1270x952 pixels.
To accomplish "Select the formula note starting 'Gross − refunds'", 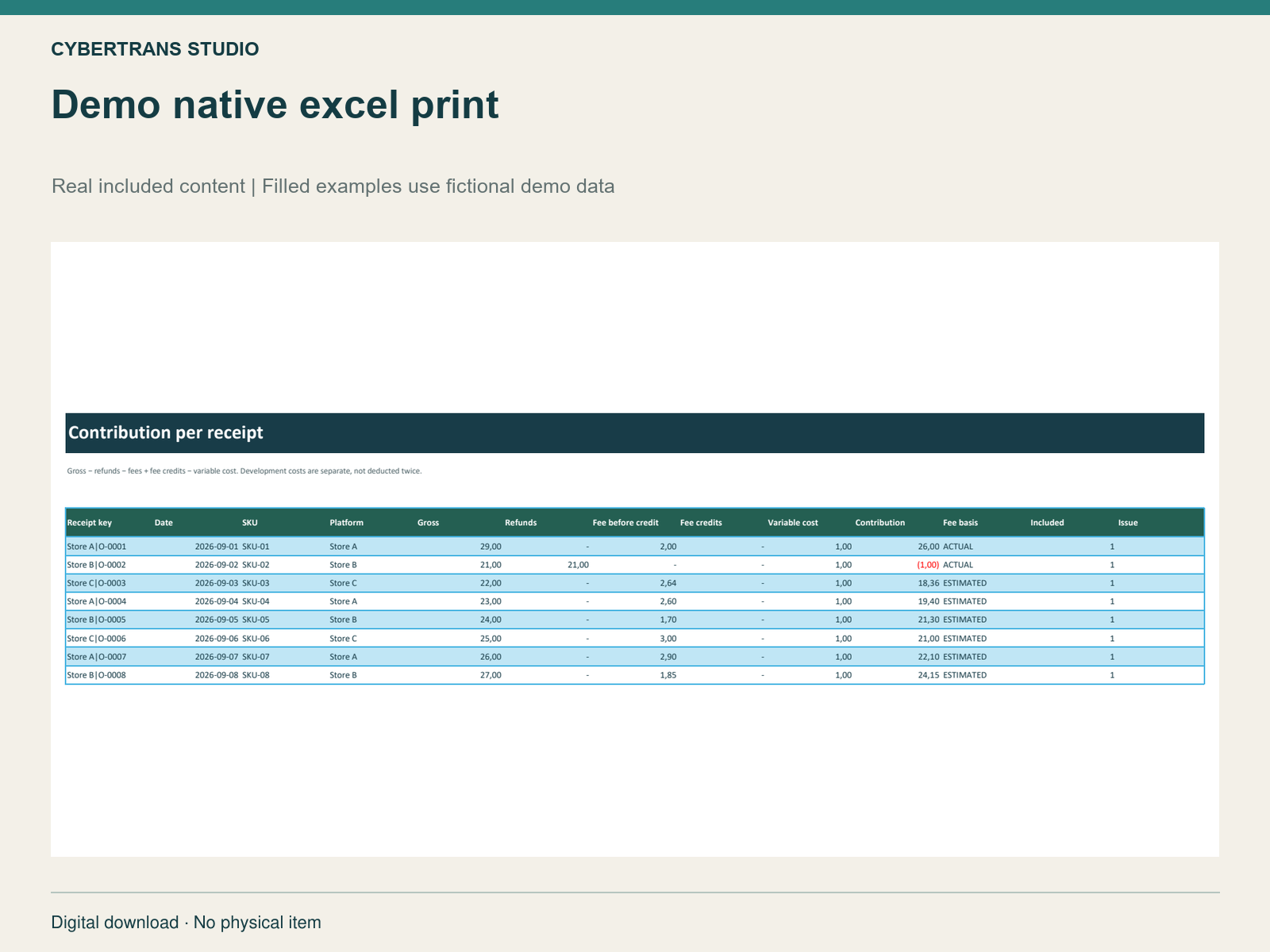I will (244, 471).
